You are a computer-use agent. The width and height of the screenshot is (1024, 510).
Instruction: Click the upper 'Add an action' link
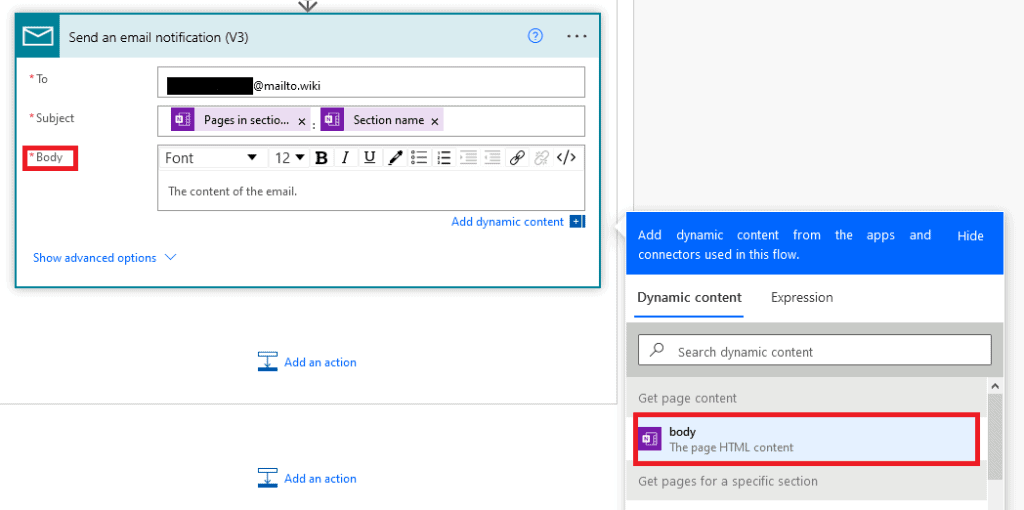(307, 362)
